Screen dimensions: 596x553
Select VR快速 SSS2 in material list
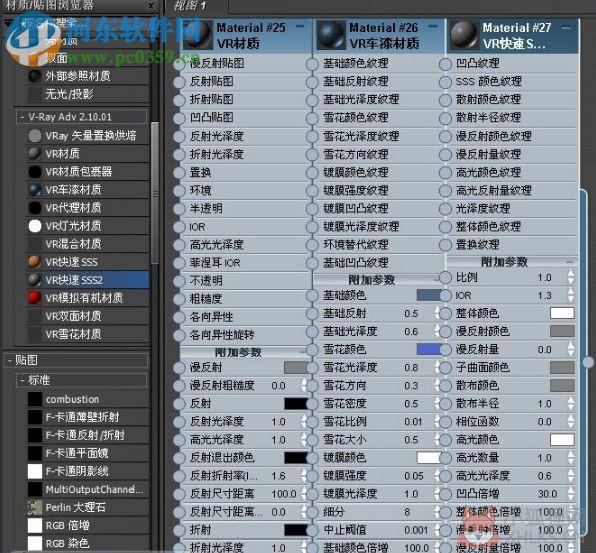[x=88, y=280]
